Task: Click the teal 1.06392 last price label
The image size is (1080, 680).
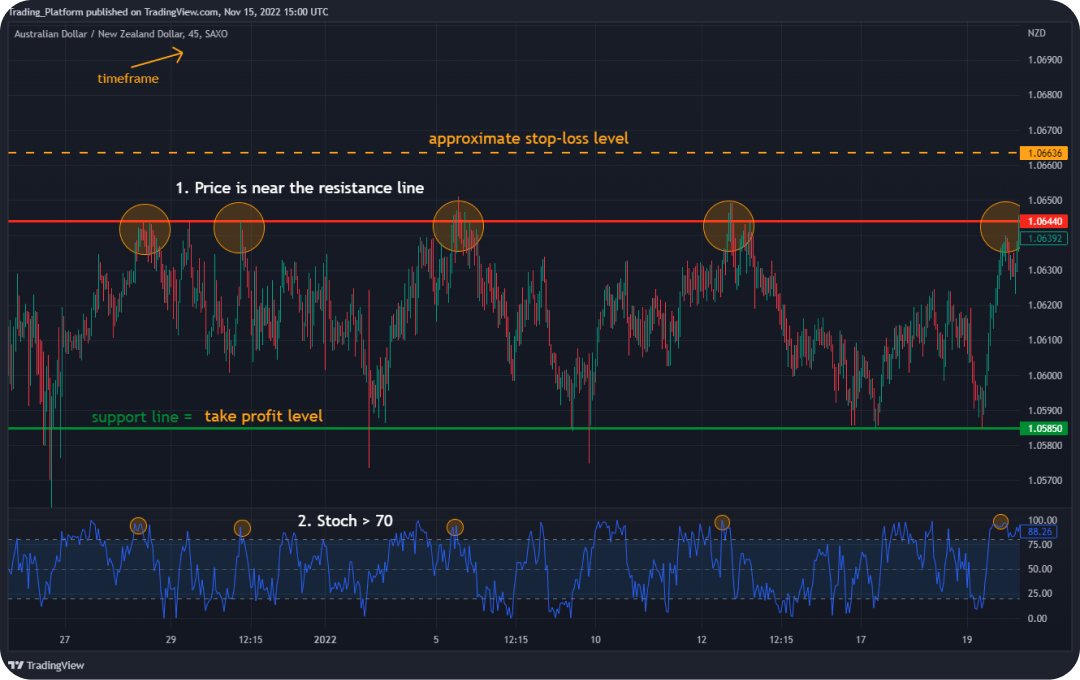Action: coord(1043,239)
